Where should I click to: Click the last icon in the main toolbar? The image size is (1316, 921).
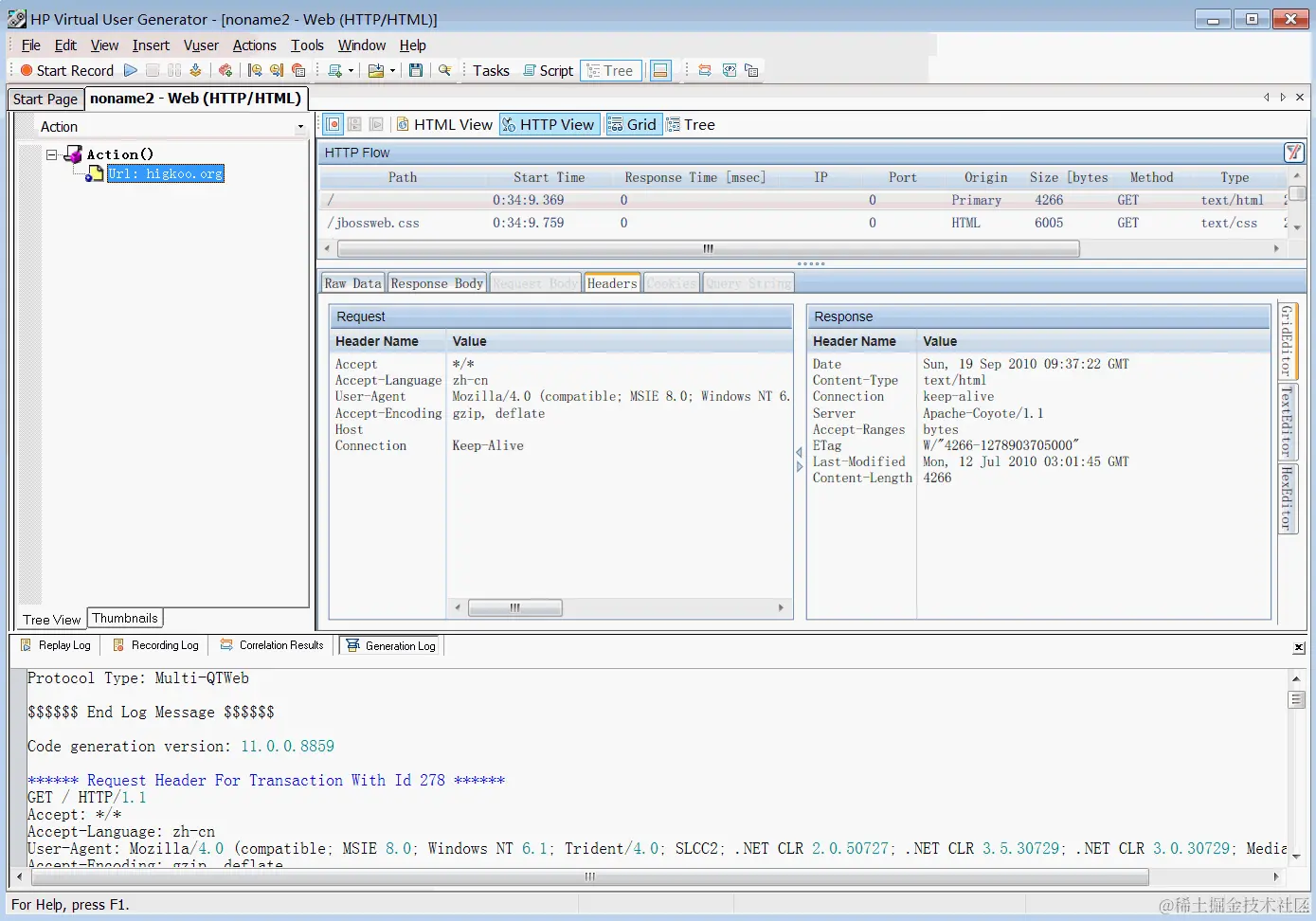(x=751, y=70)
